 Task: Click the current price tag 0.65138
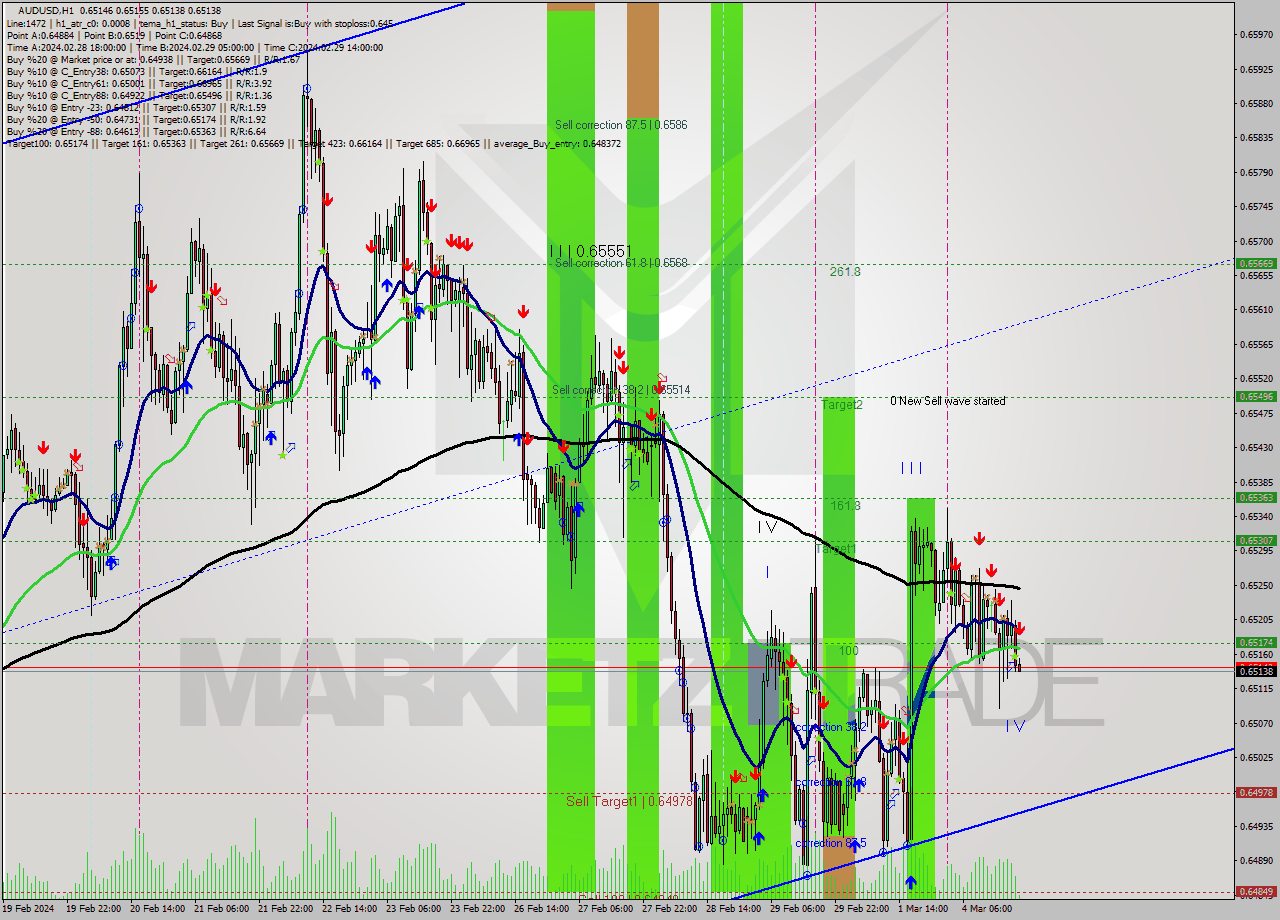coord(1255,671)
